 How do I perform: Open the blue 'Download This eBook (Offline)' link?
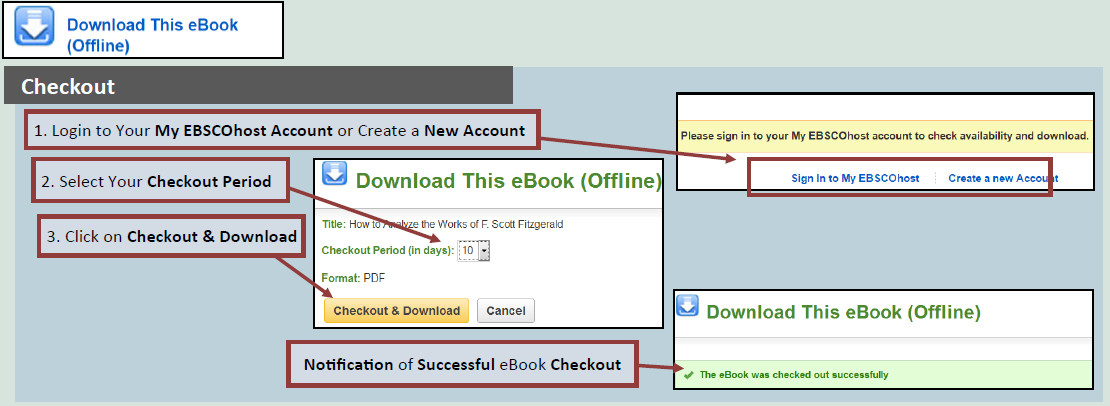pos(152,35)
